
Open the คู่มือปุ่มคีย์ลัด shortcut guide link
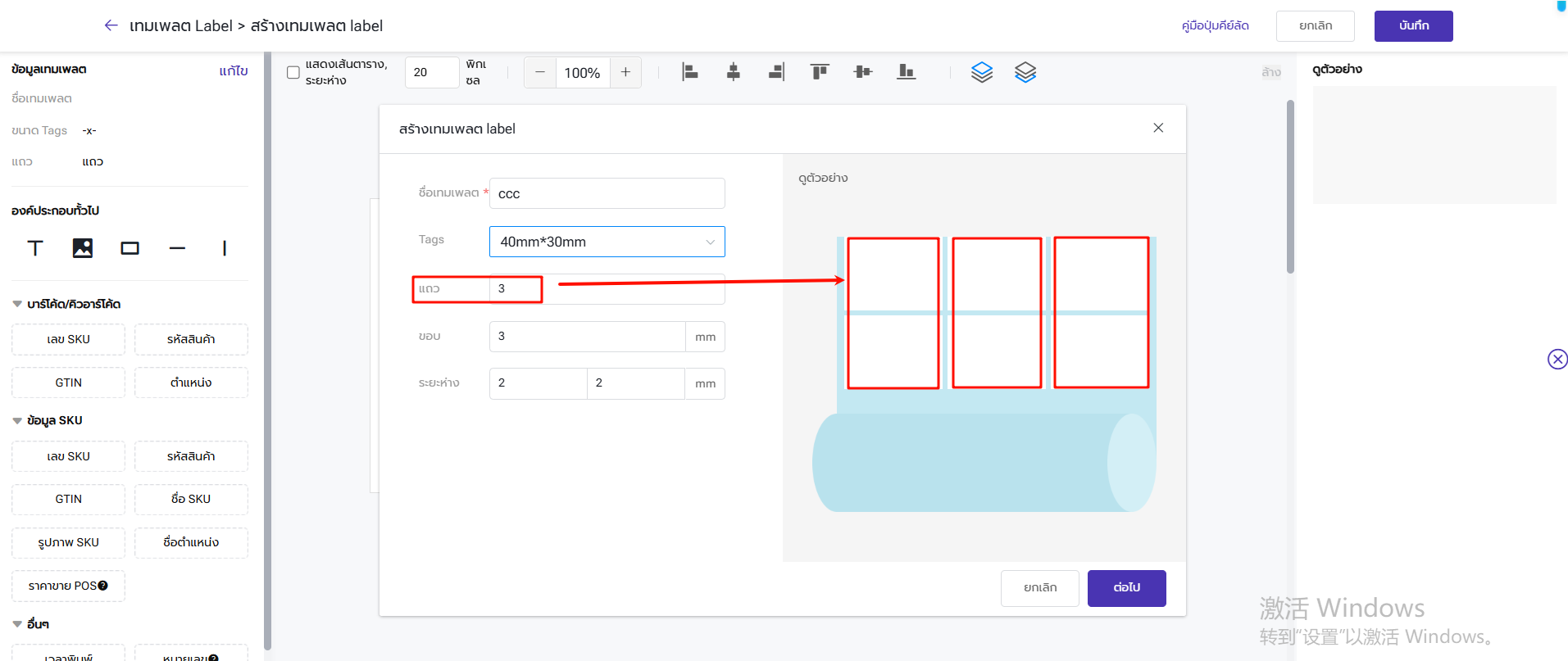[1215, 26]
